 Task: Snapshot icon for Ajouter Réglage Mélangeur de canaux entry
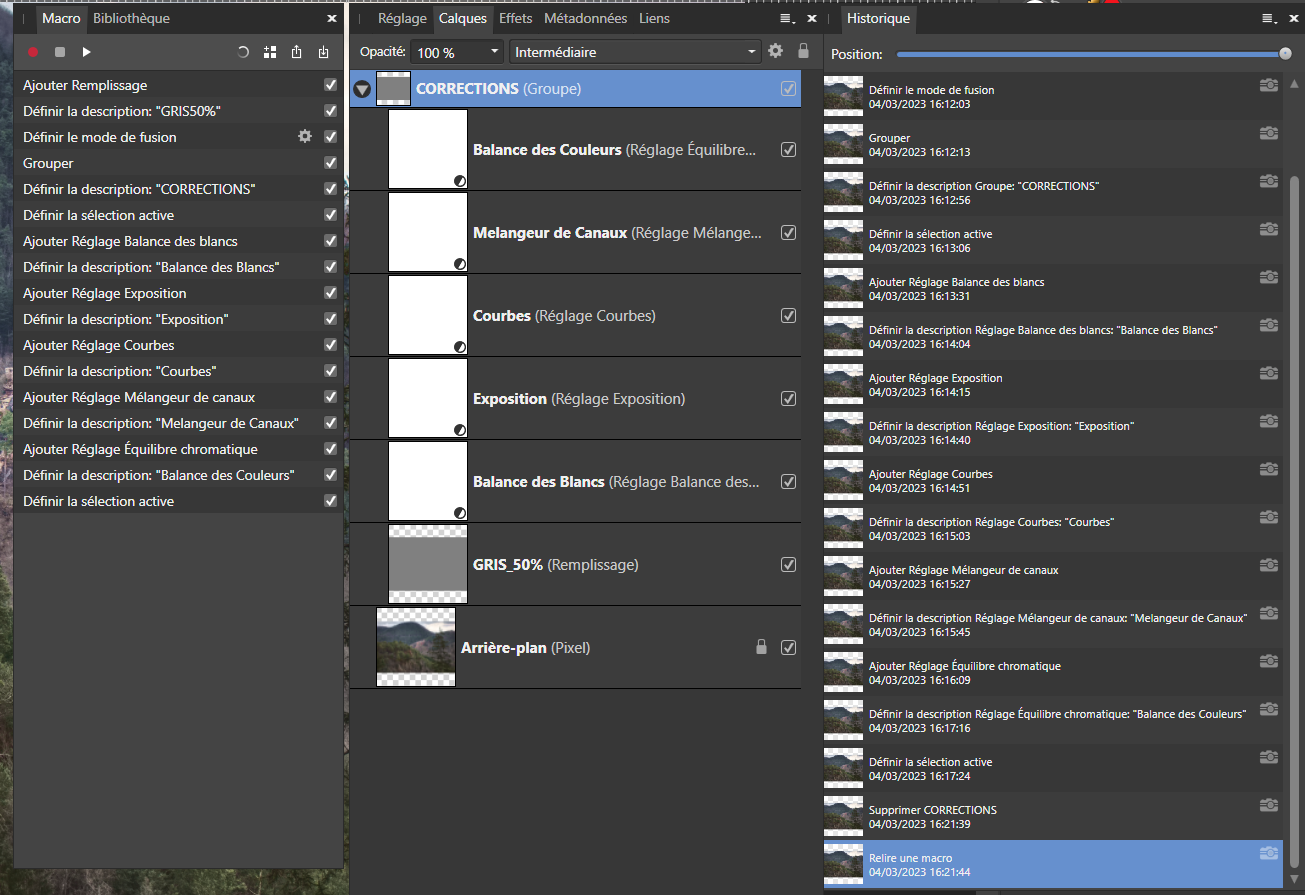(1269, 565)
